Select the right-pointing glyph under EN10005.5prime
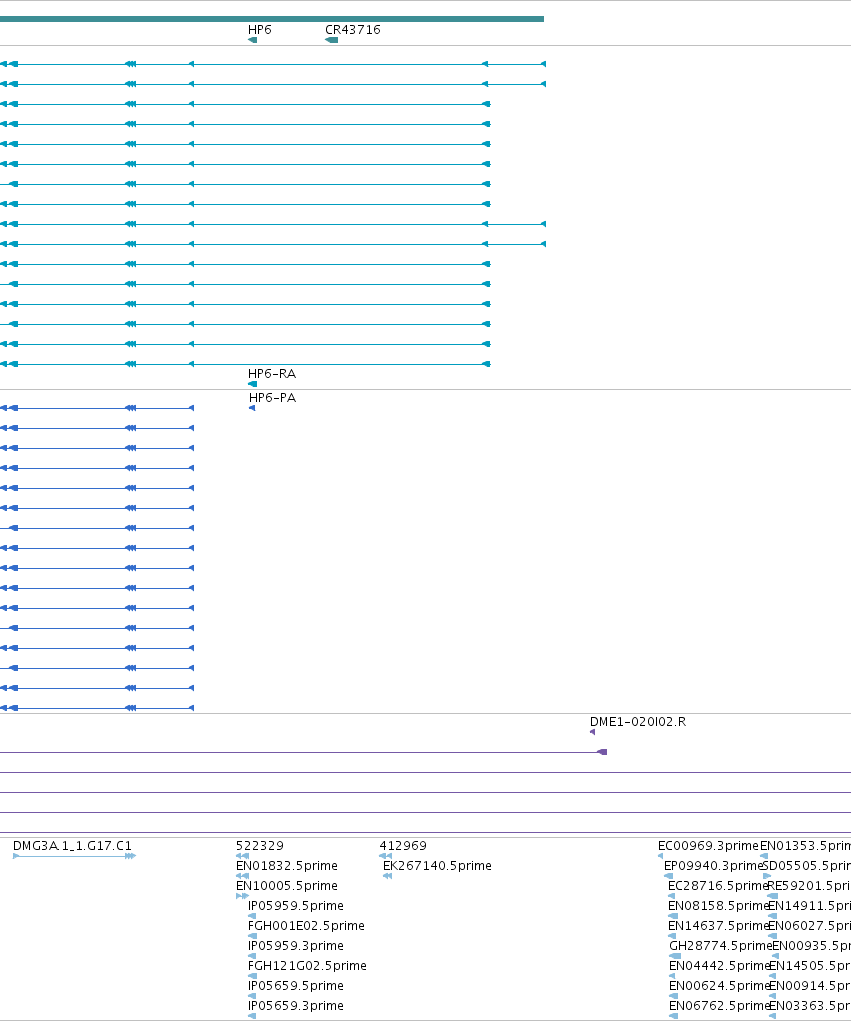Image resolution: width=851 pixels, height=1021 pixels. click(242, 896)
